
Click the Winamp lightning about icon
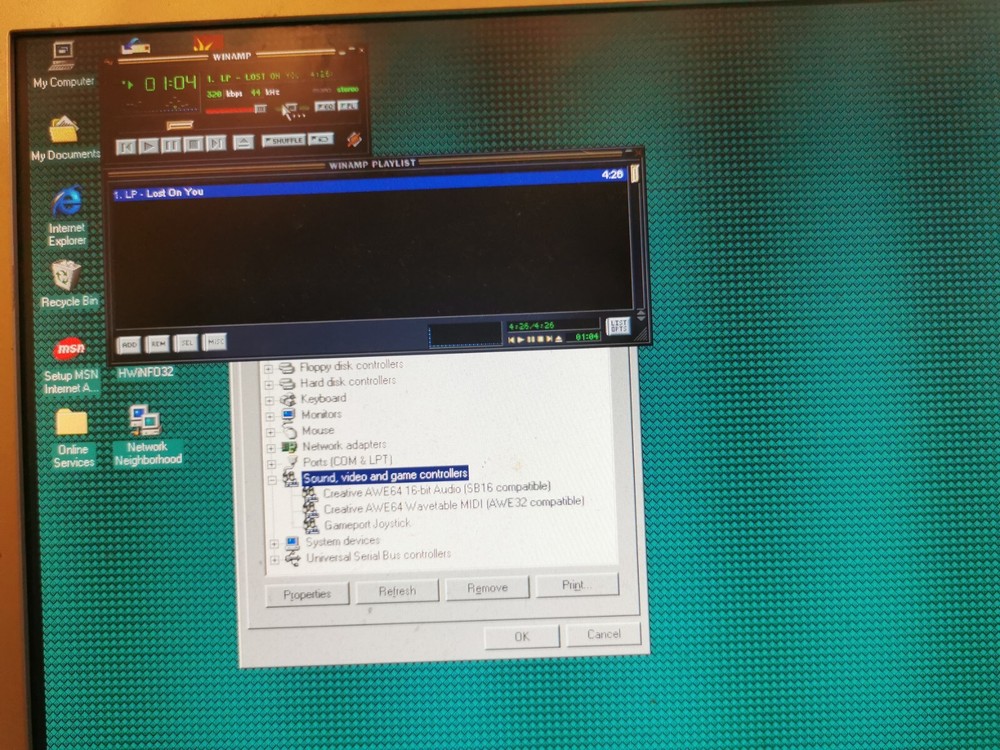[x=355, y=139]
